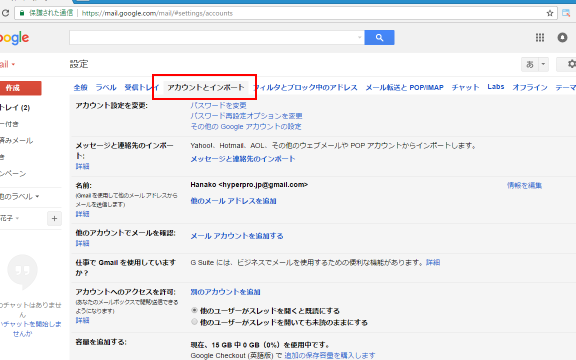This screenshot has height=360, width=576.
Task: Click the extension icon beside the star
Action: pos(566,13)
